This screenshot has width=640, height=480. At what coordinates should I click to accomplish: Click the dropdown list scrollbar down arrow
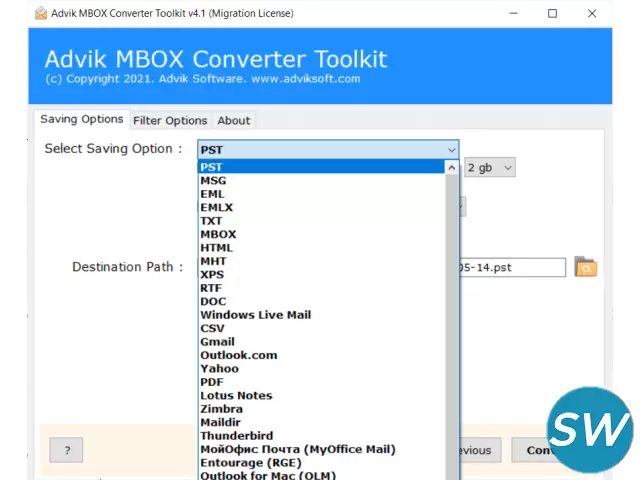(451, 474)
